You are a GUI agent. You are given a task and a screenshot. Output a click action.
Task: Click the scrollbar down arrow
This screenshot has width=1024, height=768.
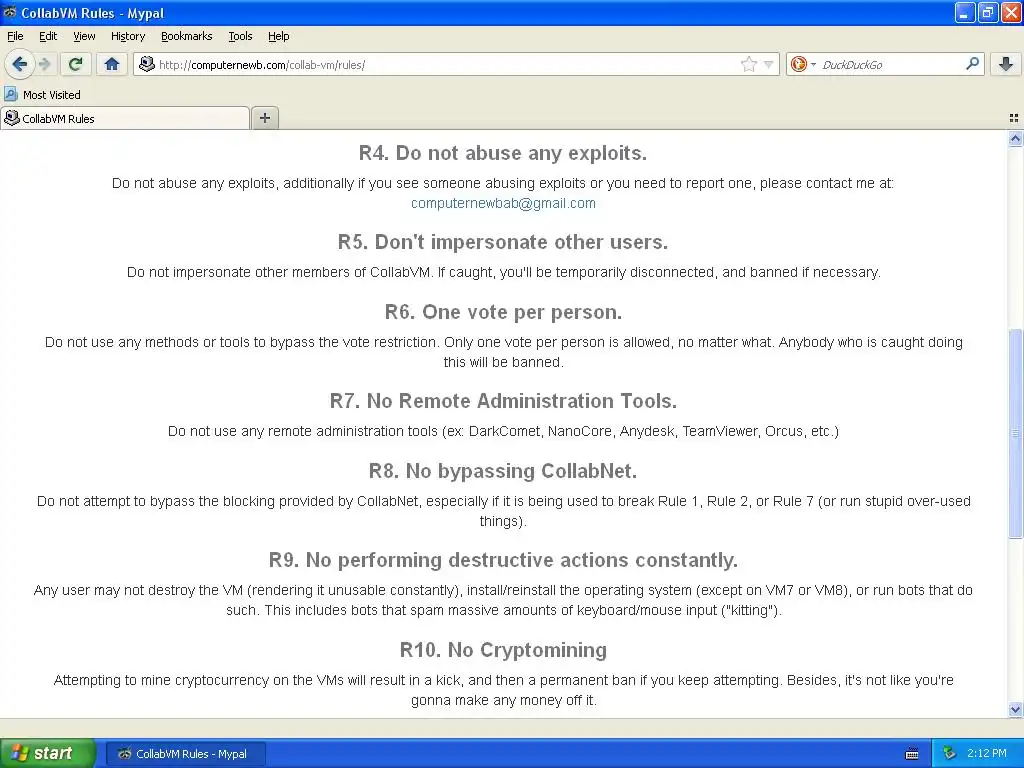[x=1015, y=709]
